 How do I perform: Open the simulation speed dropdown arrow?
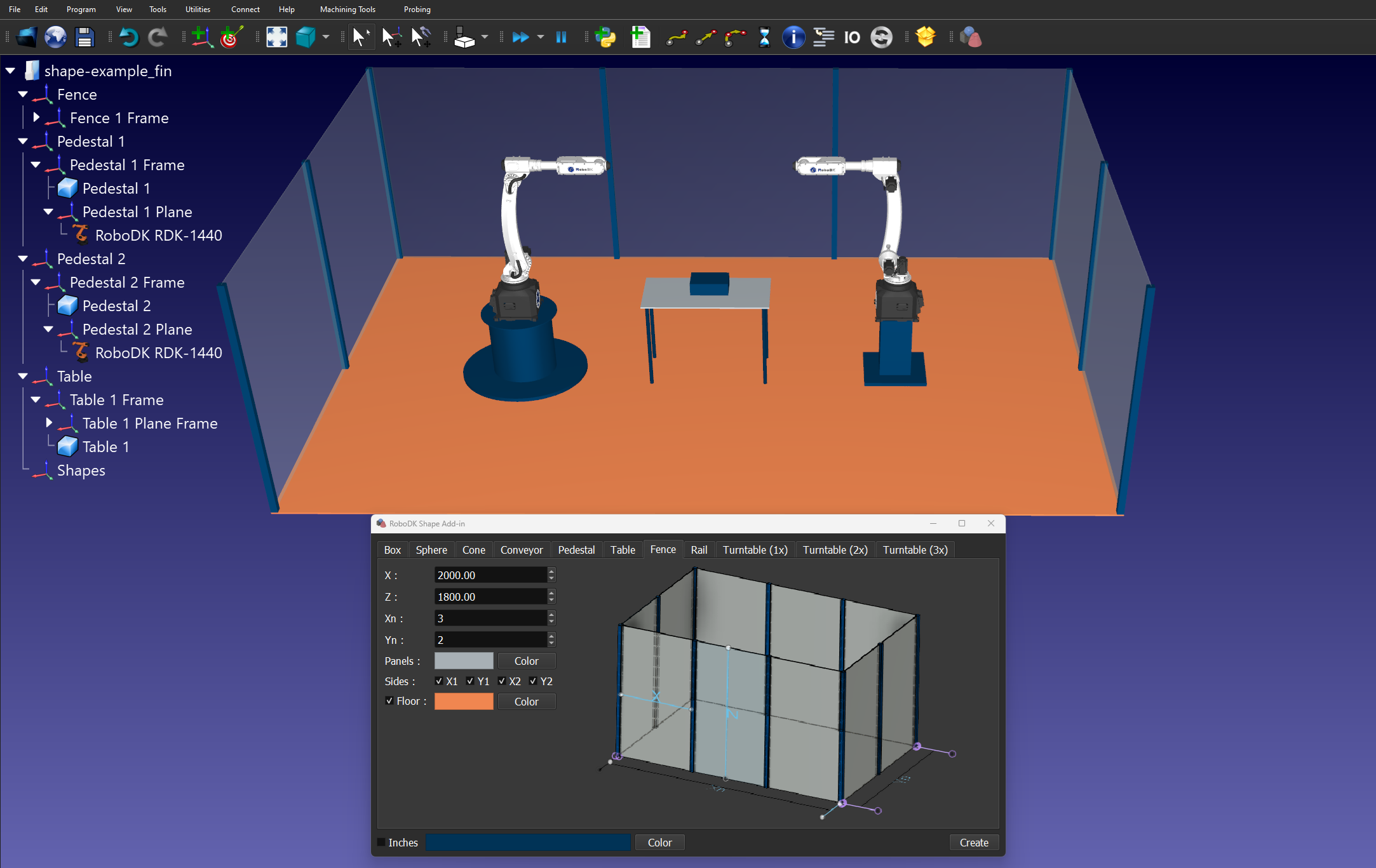click(541, 37)
